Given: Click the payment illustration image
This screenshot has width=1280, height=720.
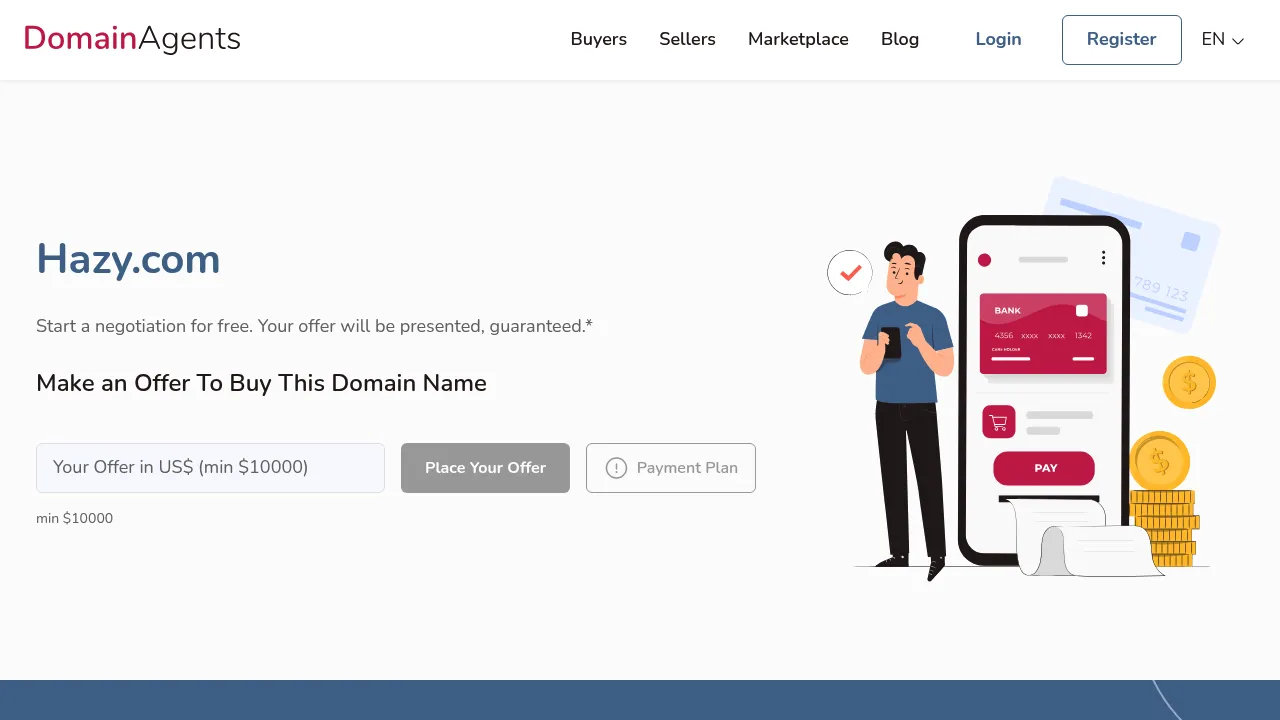Looking at the screenshot, I should coord(1025,378).
